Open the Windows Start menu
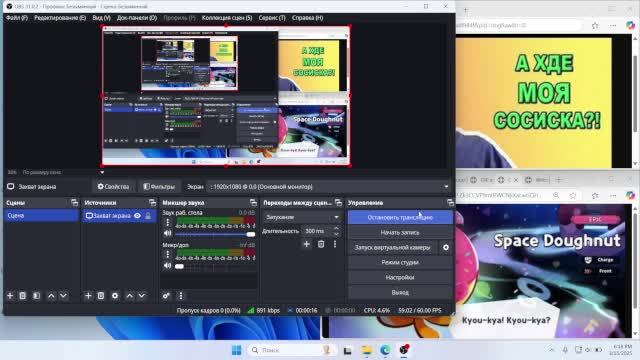Screen dimensions: 640x360 pos(236,350)
